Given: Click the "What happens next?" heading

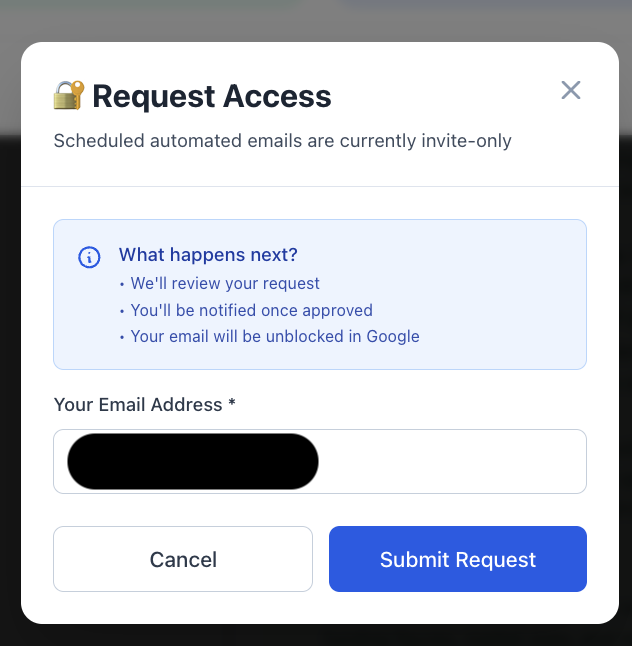Looking at the screenshot, I should pos(208,255).
